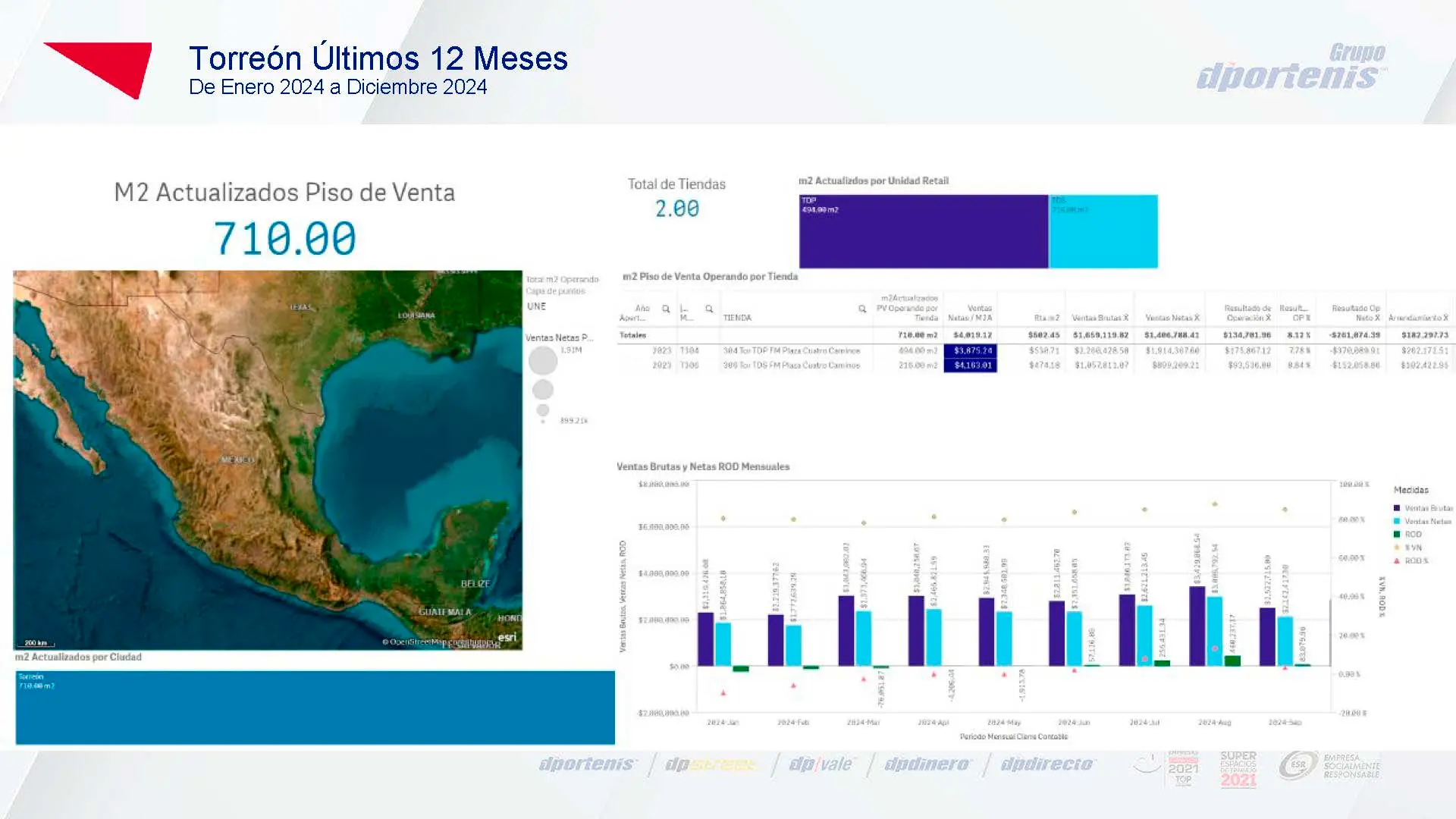Click the Super Espacios 2021 badge
Screen dimensions: 1456x819
pos(1238,769)
